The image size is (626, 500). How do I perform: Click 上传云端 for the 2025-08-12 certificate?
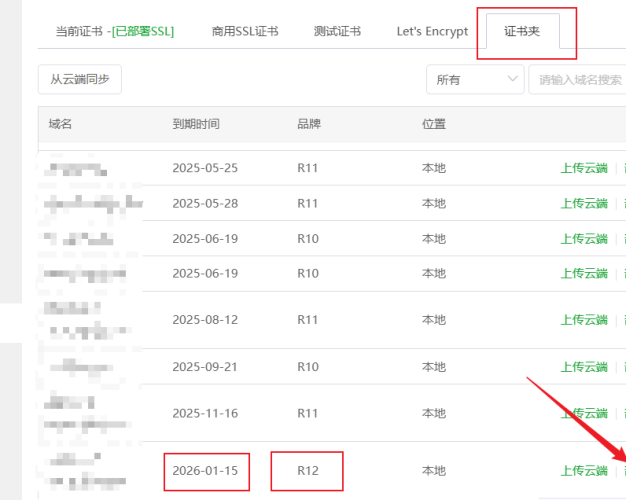click(584, 320)
